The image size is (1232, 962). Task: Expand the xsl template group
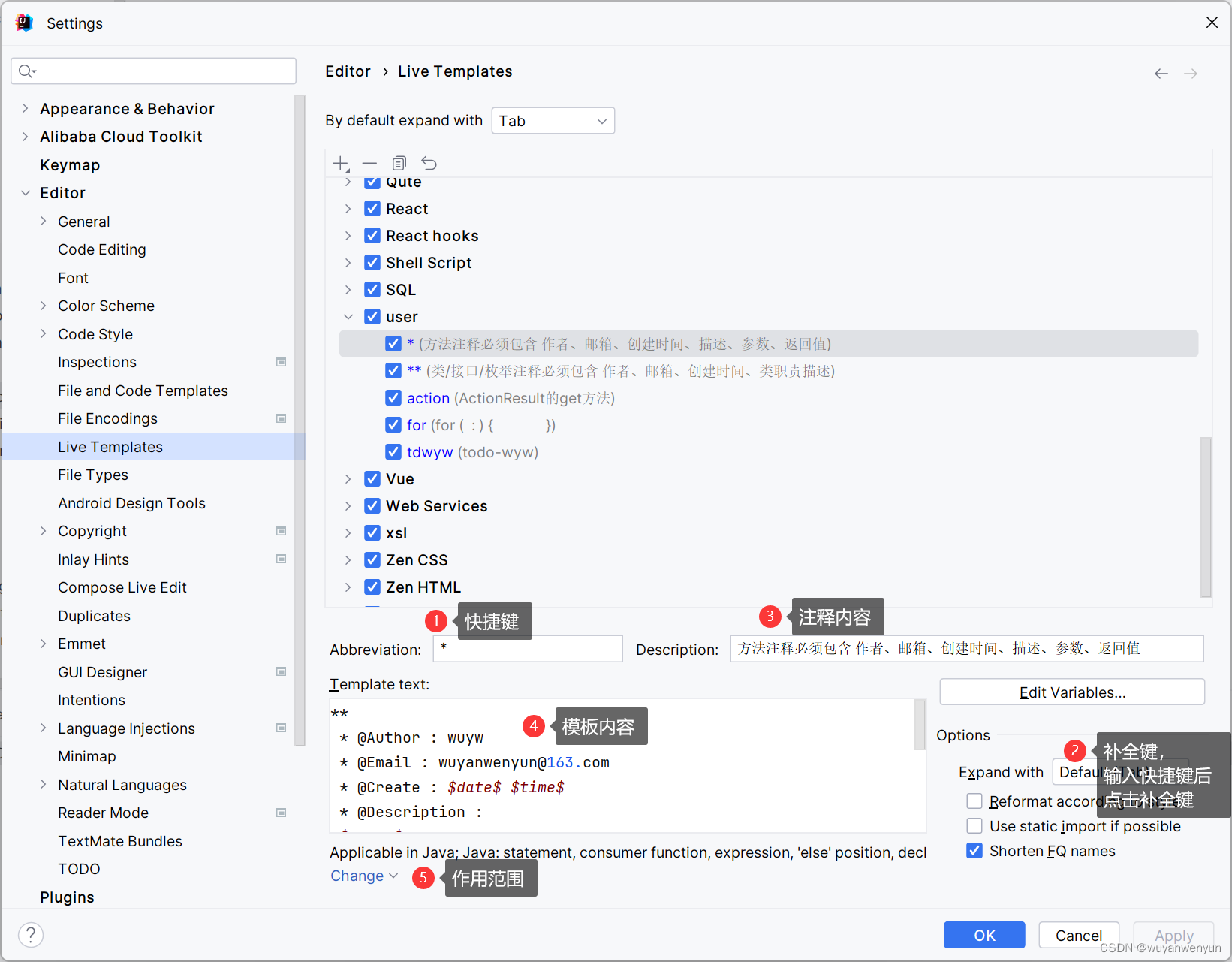coord(348,533)
